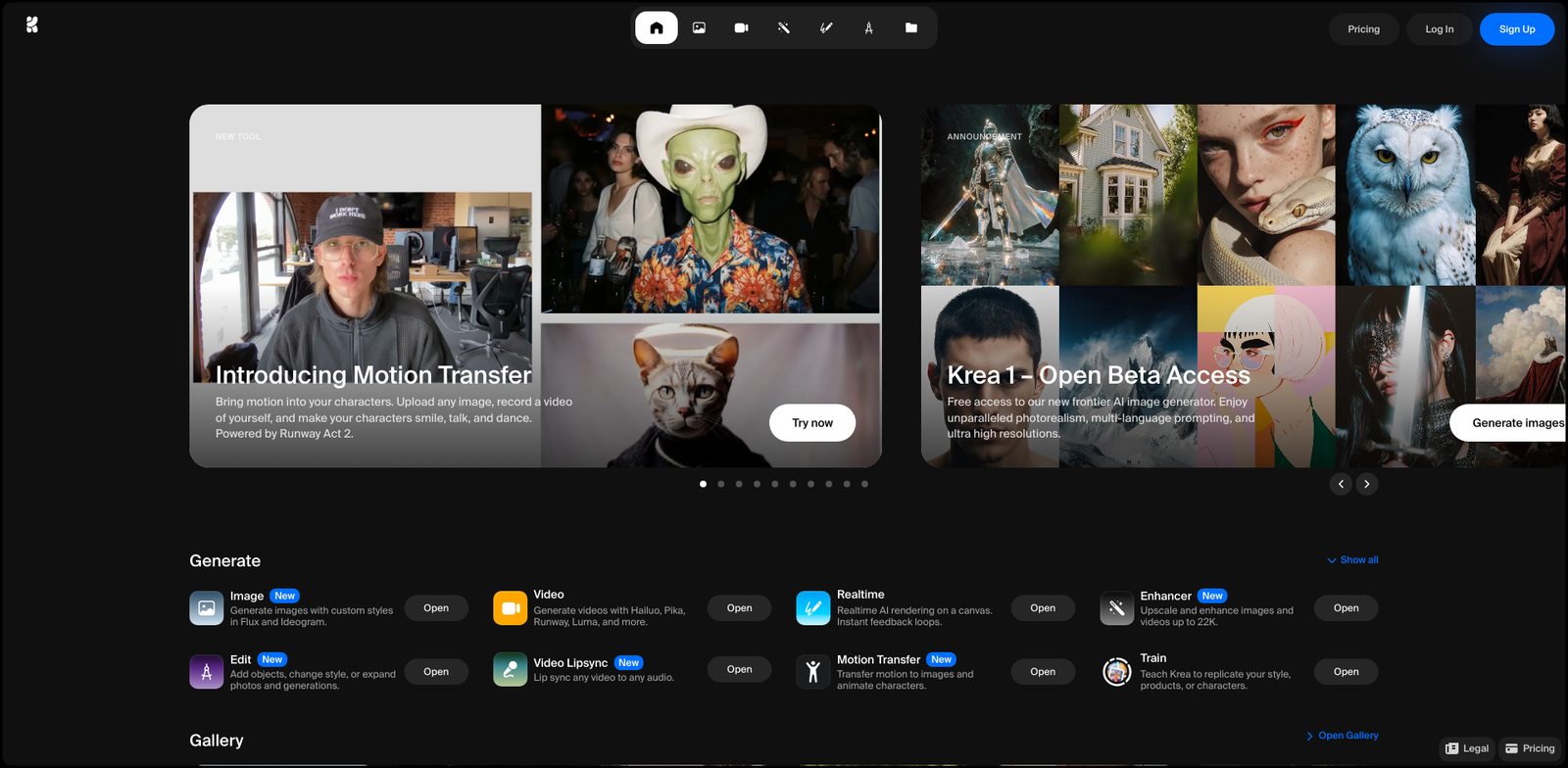Click the Edit compass icon in navigation
1568x768 pixels.
click(x=868, y=28)
